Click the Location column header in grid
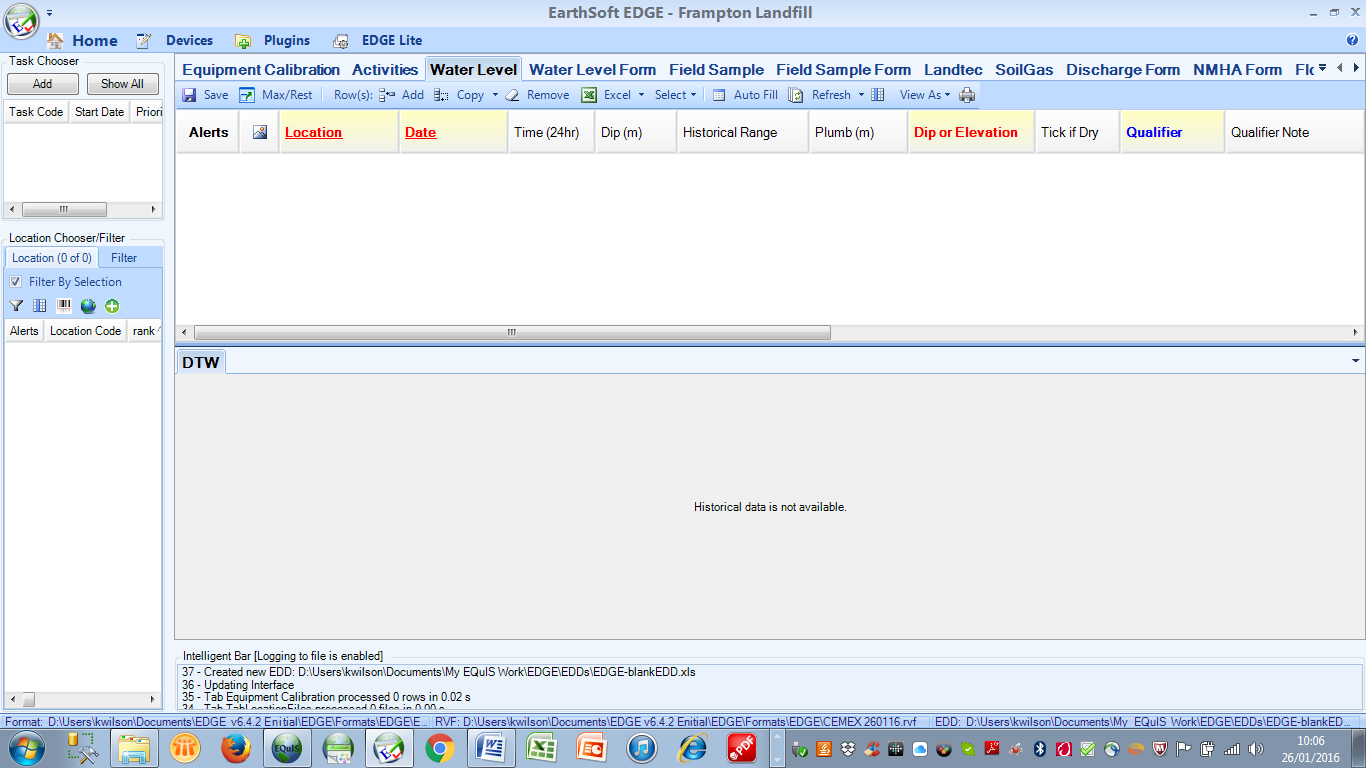The height and width of the screenshot is (768, 1366). (x=338, y=132)
